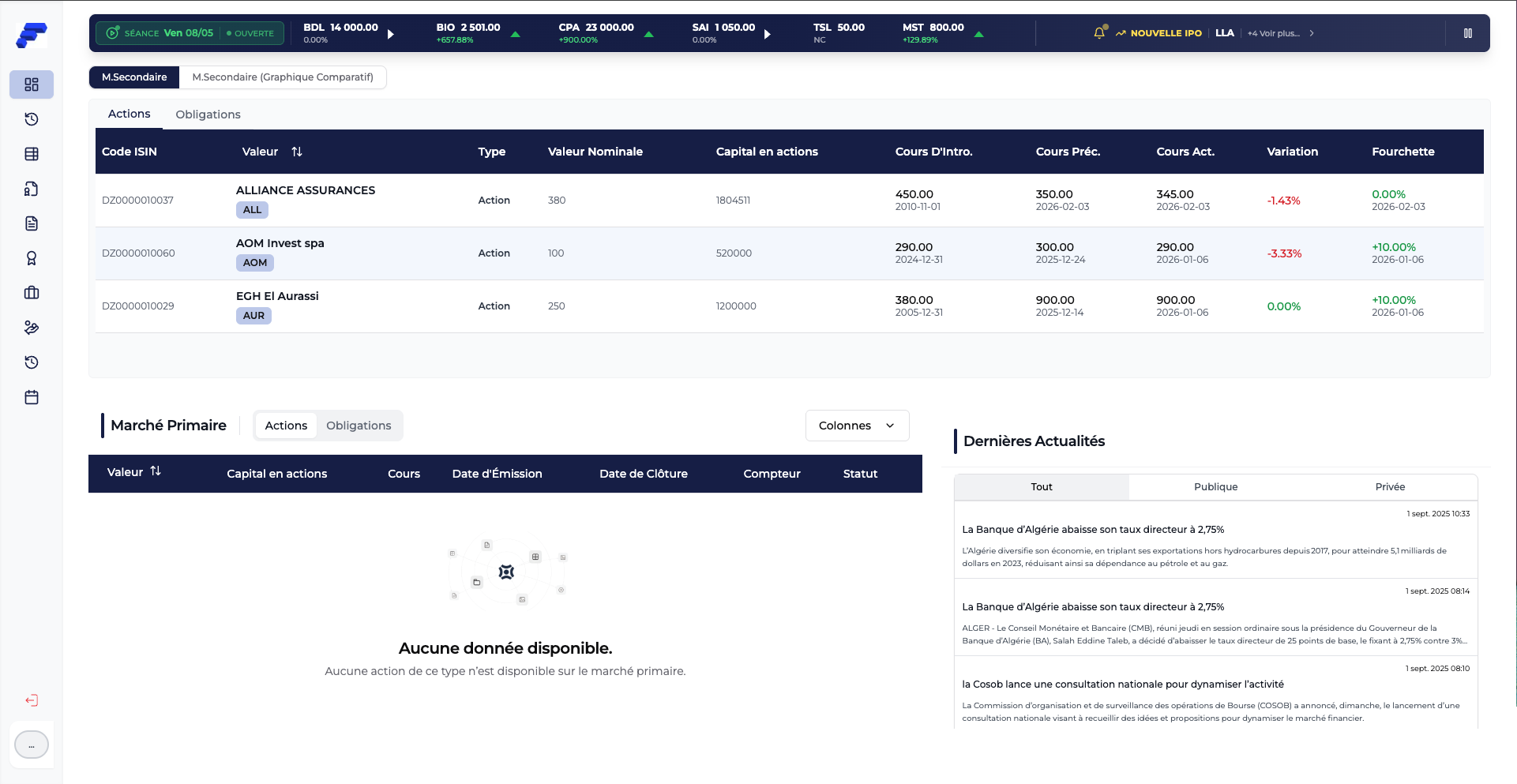Click the Fourchette column header
Image resolution: width=1517 pixels, height=784 pixels.
(x=1403, y=152)
